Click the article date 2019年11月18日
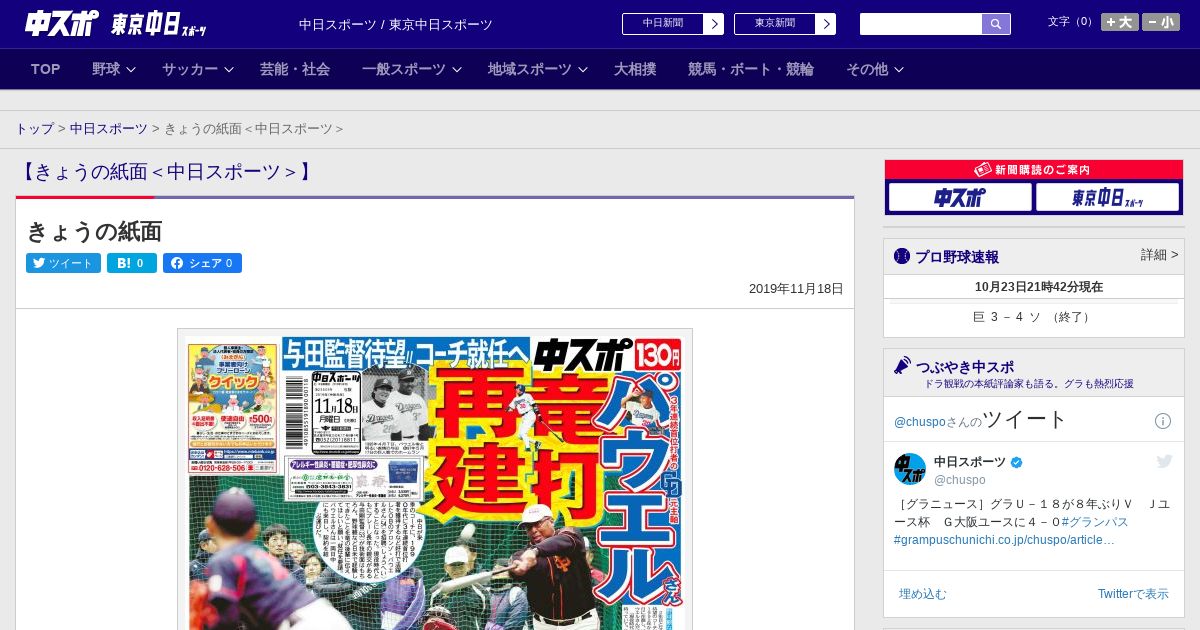 (x=796, y=289)
